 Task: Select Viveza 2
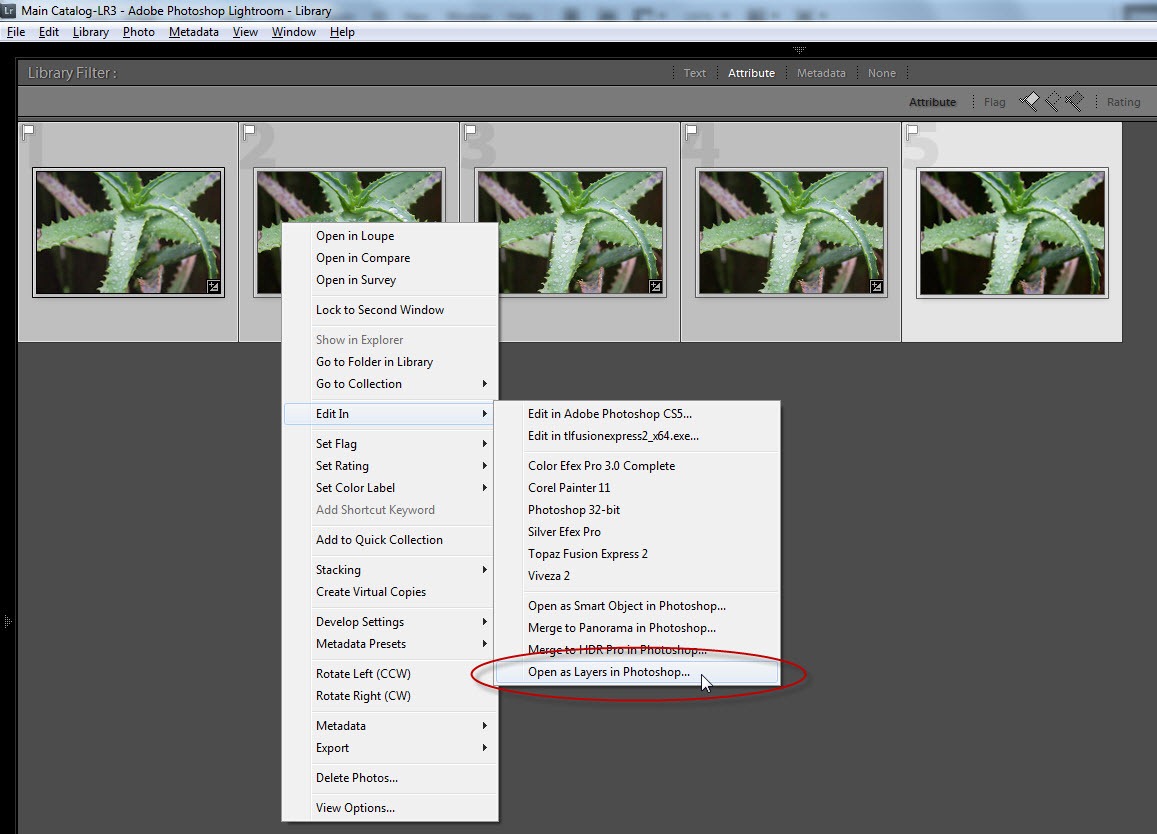(x=638, y=576)
